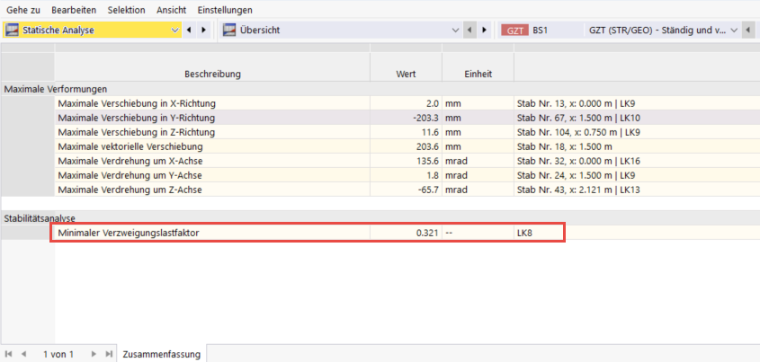Click the Wert column header

click(x=406, y=74)
